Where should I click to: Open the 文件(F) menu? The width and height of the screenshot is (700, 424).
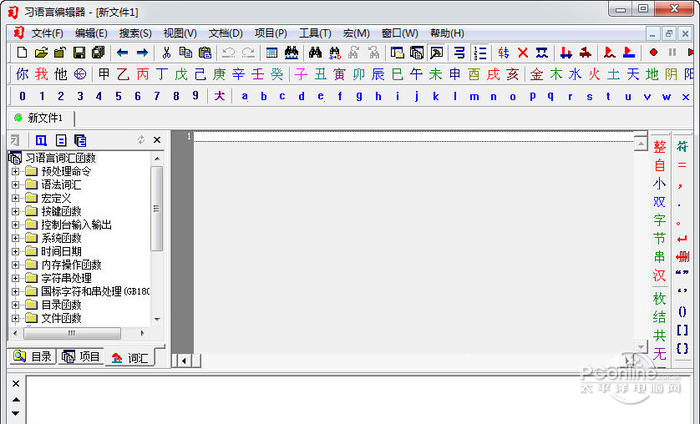(47, 33)
